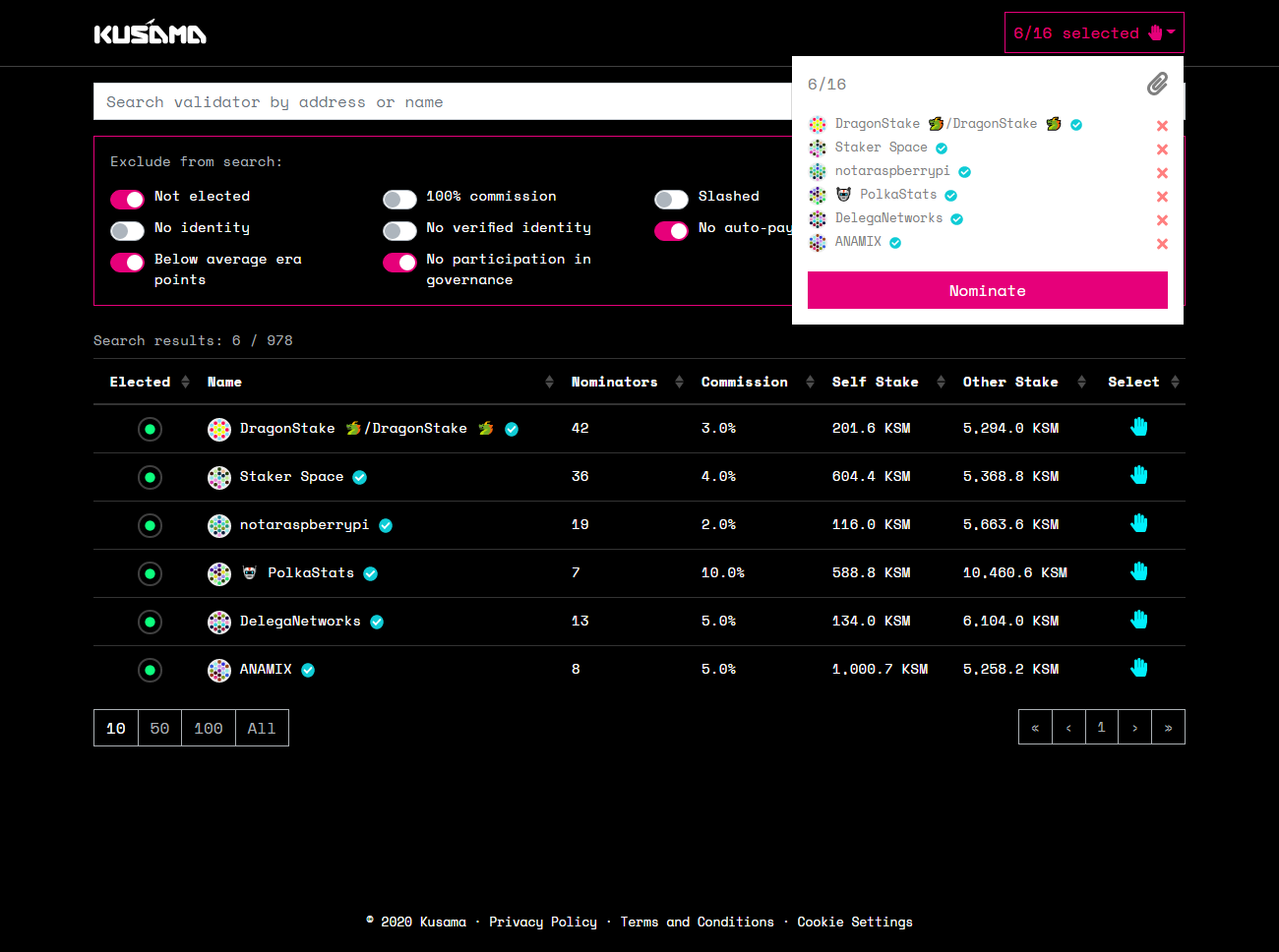The width and height of the screenshot is (1279, 952).
Task: Click hand select icon for DragonStake row
Action: [x=1139, y=427]
